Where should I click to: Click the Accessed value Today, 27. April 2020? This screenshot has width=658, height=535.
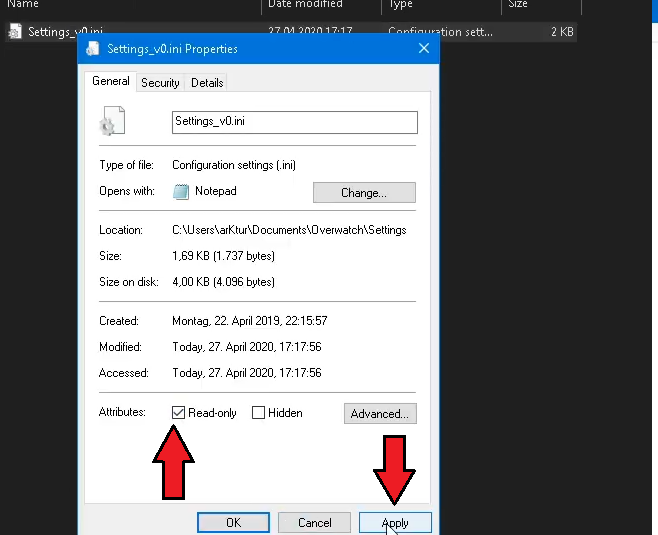(247, 373)
